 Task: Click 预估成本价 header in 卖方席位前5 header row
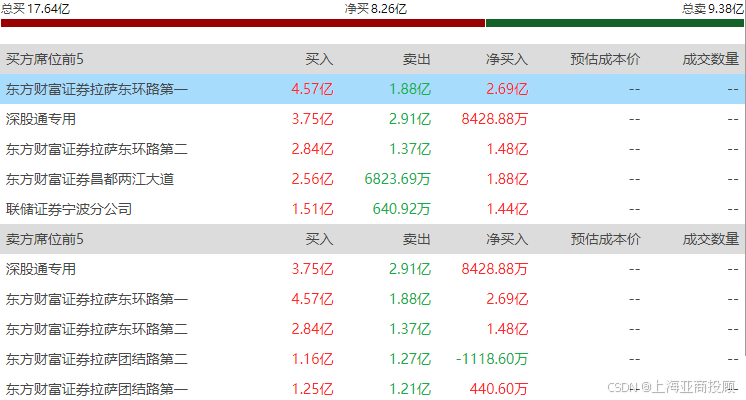click(605, 239)
